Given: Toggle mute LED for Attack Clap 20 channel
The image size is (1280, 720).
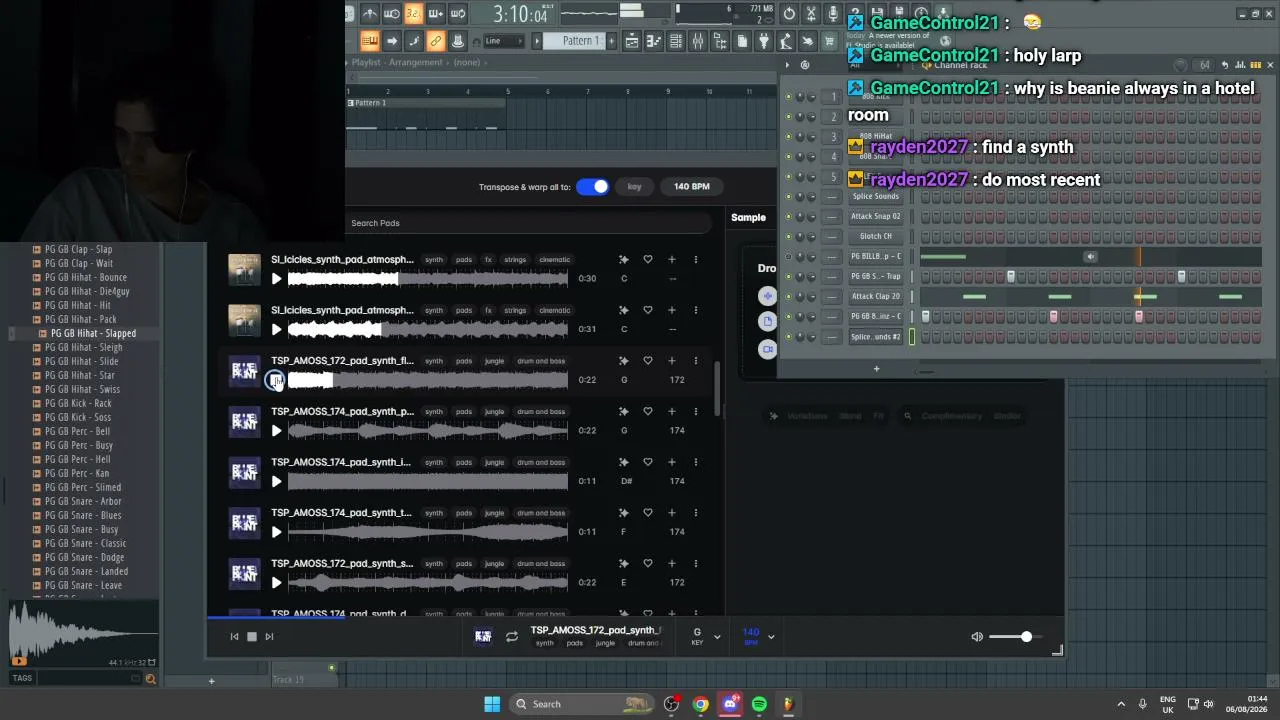Looking at the screenshot, I should coord(788,297).
